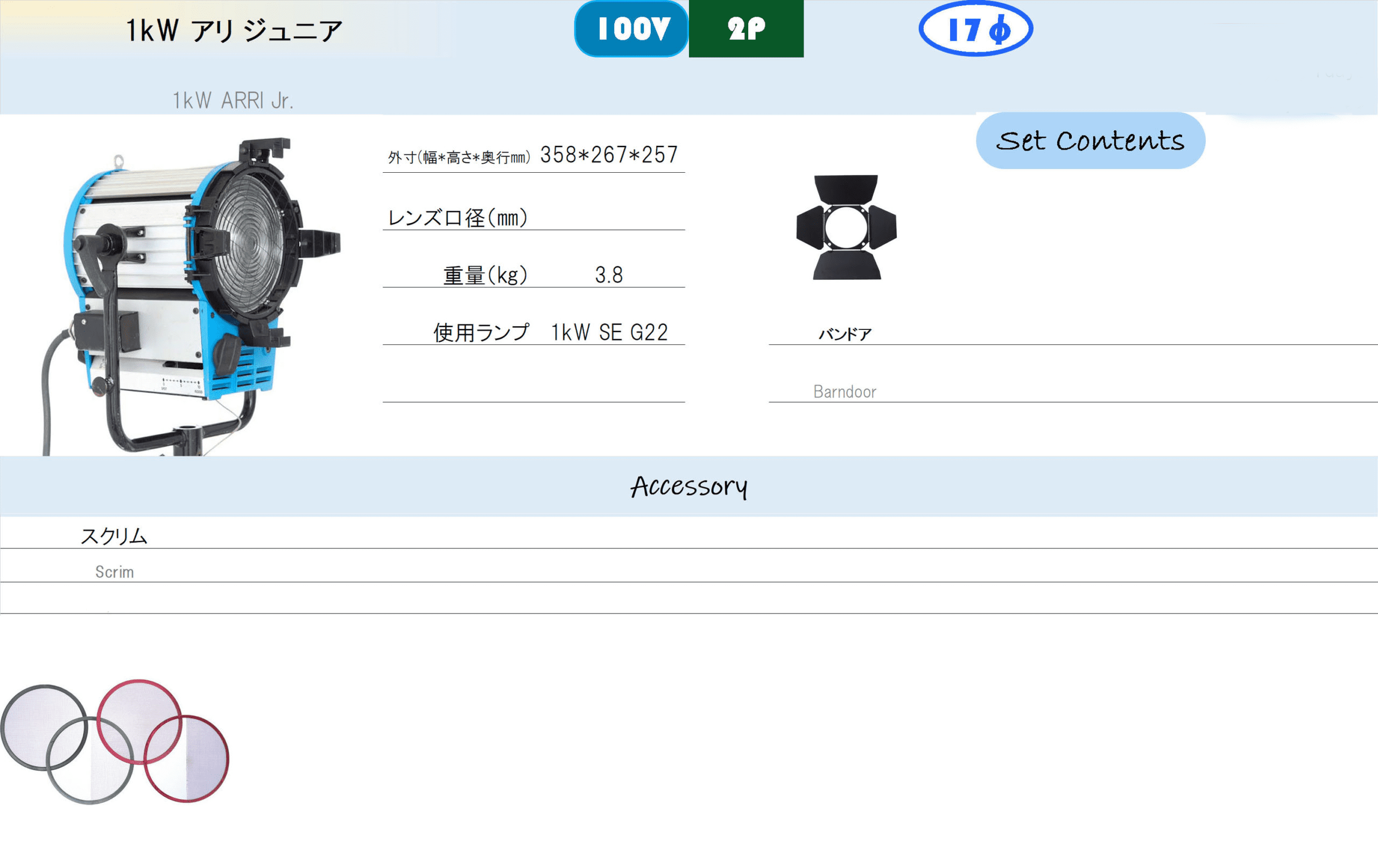This screenshot has height=868, width=1378.
Task: Click the dimensions value 358*267*257
Action: [x=609, y=155]
